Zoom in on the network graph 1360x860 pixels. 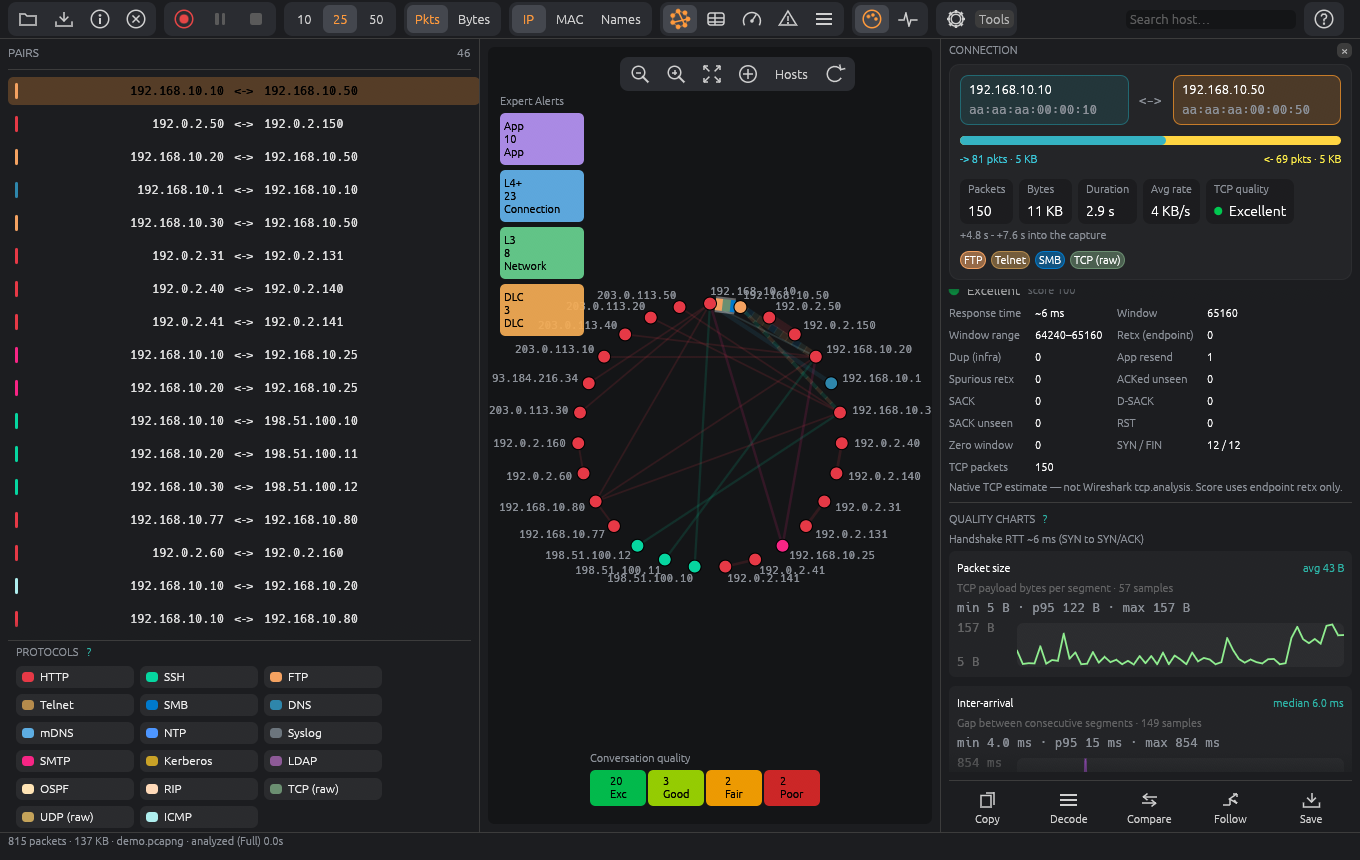676,74
